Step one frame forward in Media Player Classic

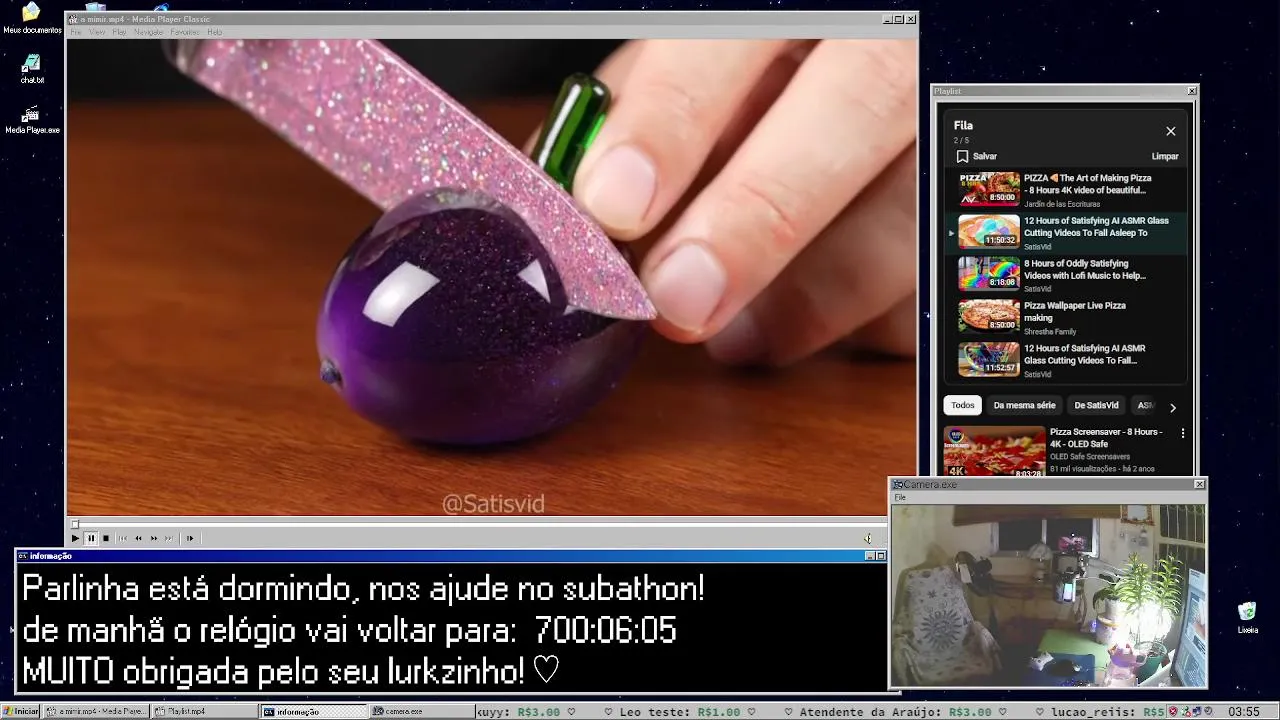[190, 538]
